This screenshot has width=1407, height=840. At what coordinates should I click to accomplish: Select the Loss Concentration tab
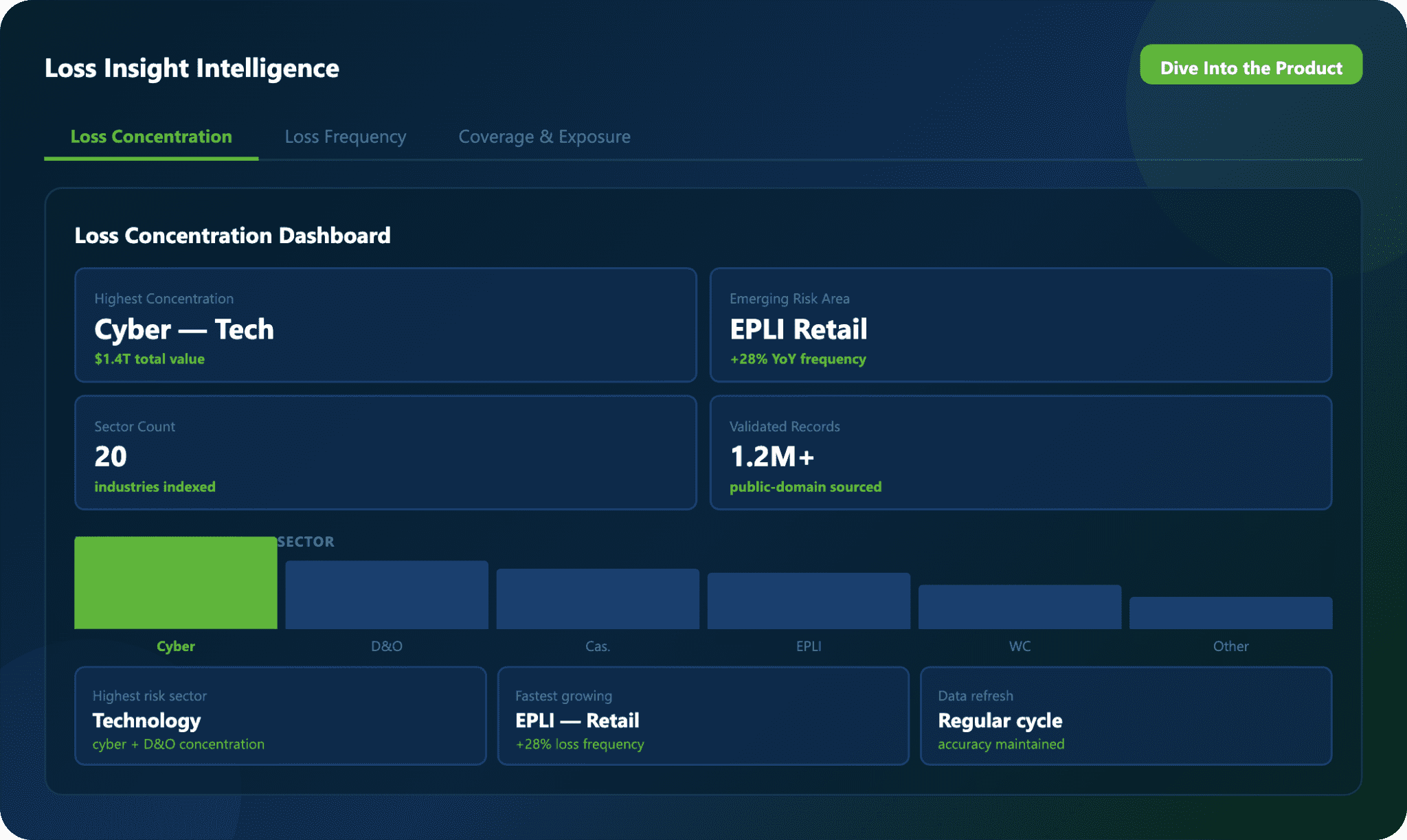(151, 137)
